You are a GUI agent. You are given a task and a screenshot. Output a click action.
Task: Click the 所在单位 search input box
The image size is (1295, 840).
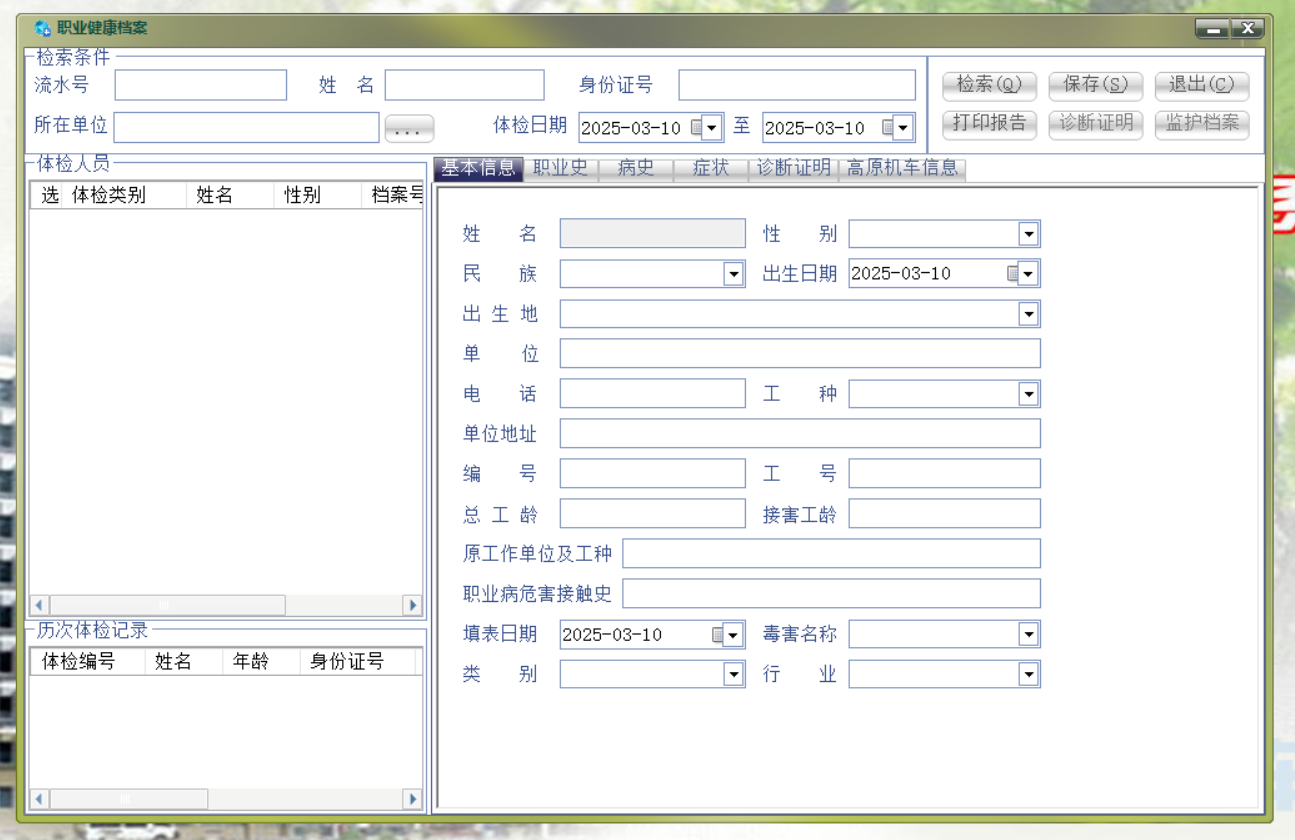point(247,127)
